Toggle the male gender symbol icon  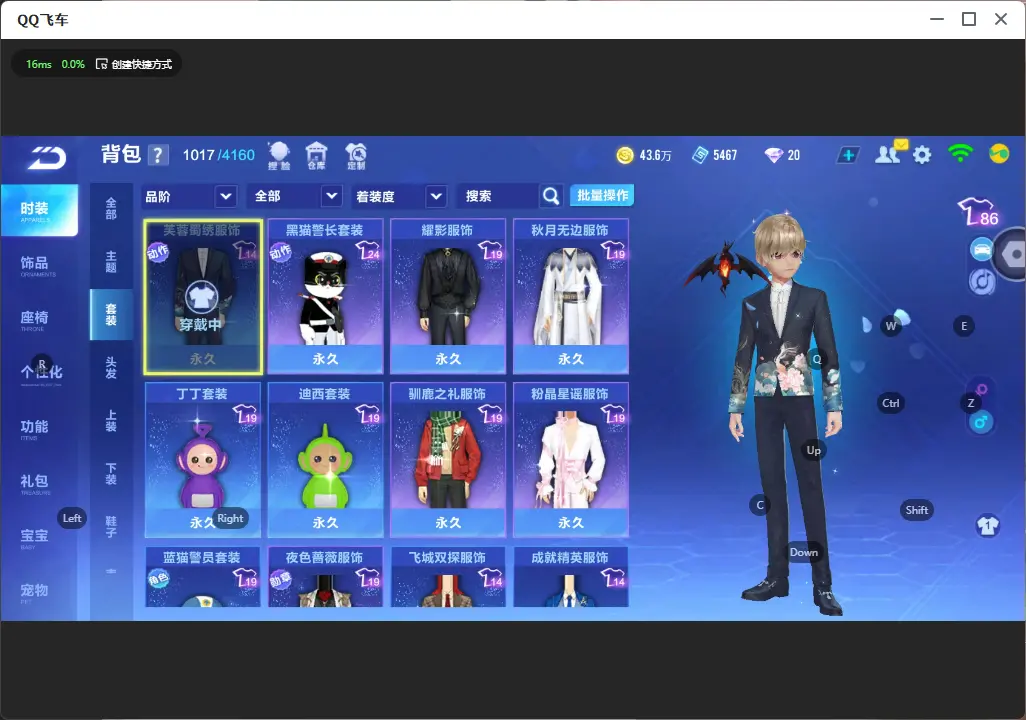click(980, 422)
